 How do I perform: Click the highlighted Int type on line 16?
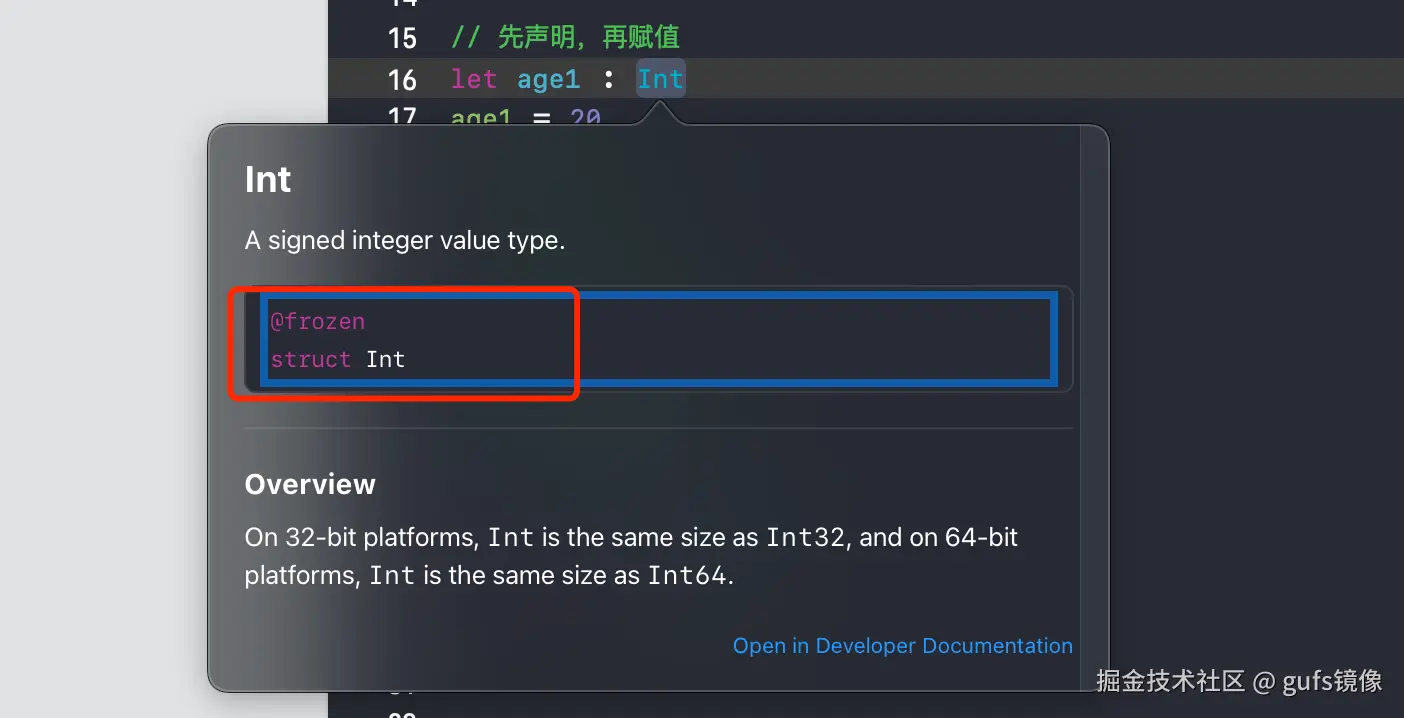(661, 79)
